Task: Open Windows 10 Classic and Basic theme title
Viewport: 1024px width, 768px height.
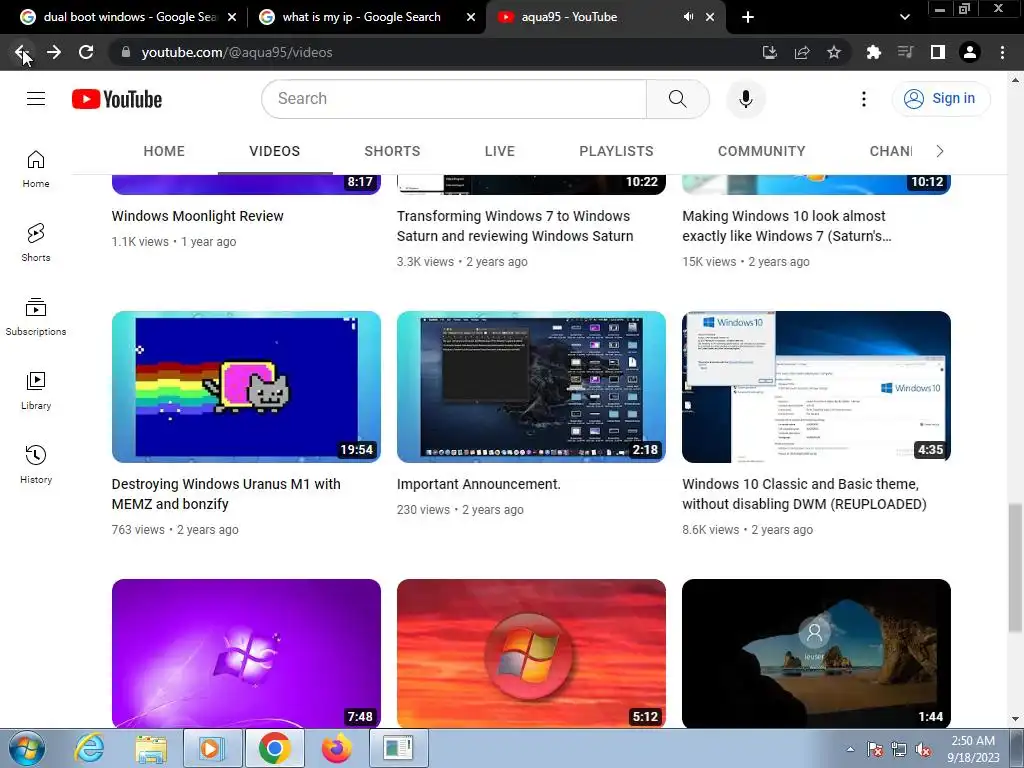Action: pyautogui.click(x=804, y=494)
